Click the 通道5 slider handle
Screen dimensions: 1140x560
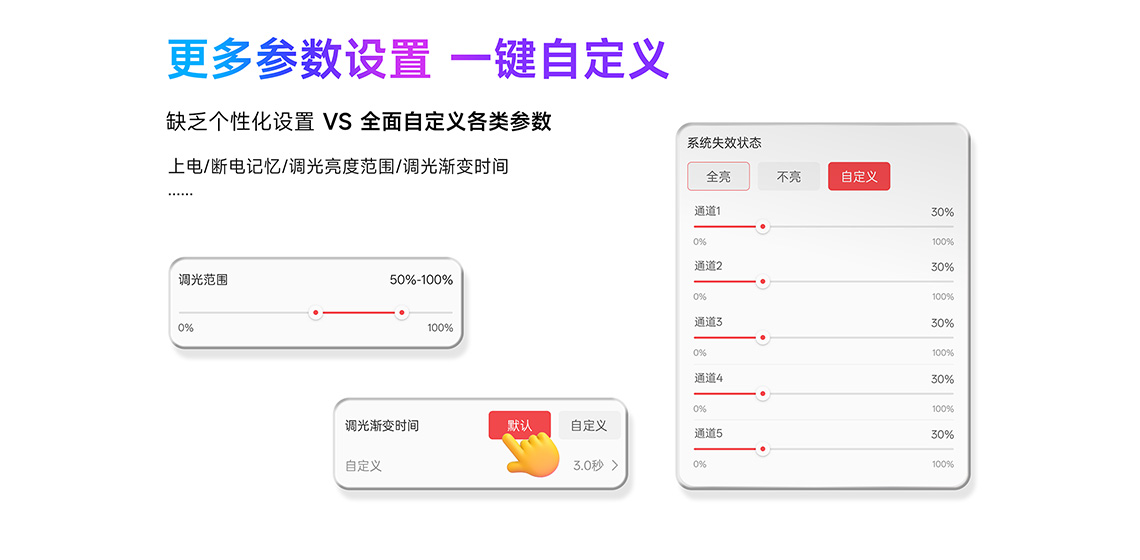pyautogui.click(x=762, y=449)
